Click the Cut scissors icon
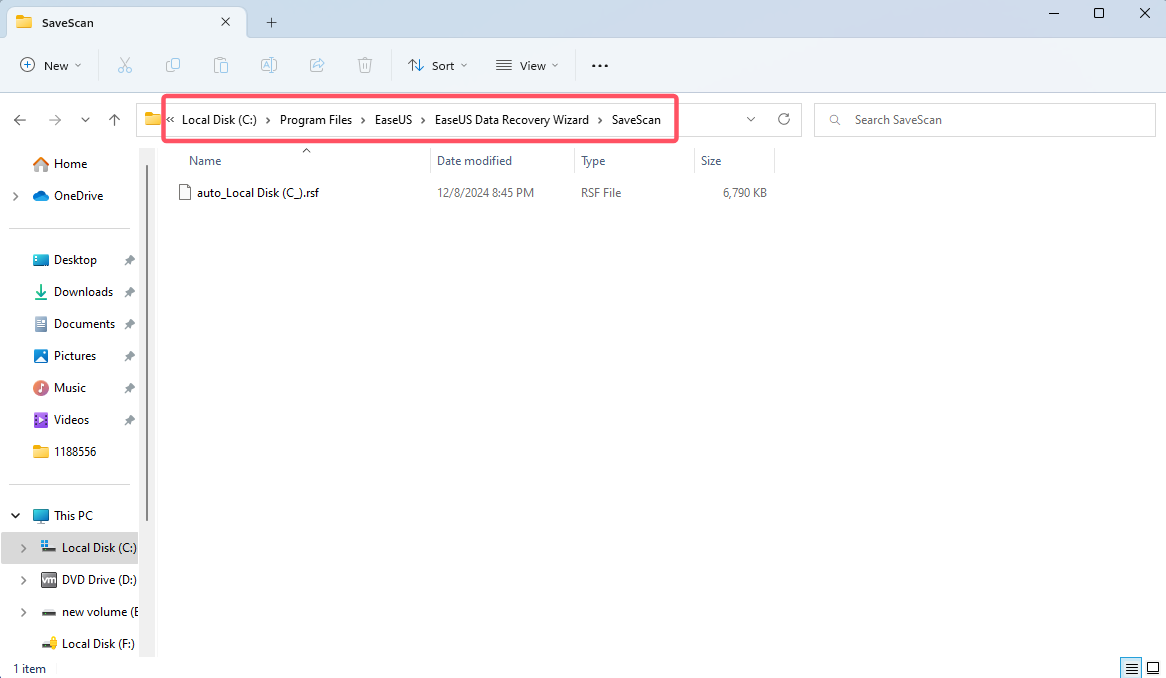Screen dimensions: 1166x678 click(x=124, y=65)
